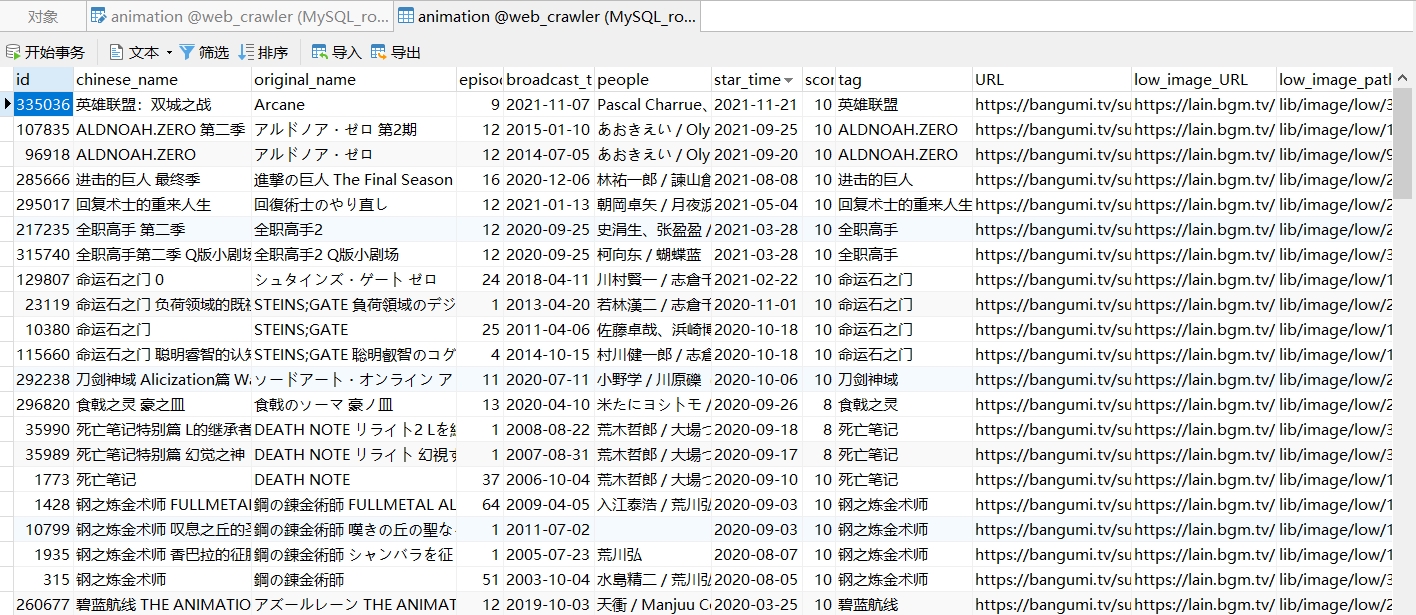Click the original_name column header
The height and width of the screenshot is (615, 1416).
pos(354,79)
